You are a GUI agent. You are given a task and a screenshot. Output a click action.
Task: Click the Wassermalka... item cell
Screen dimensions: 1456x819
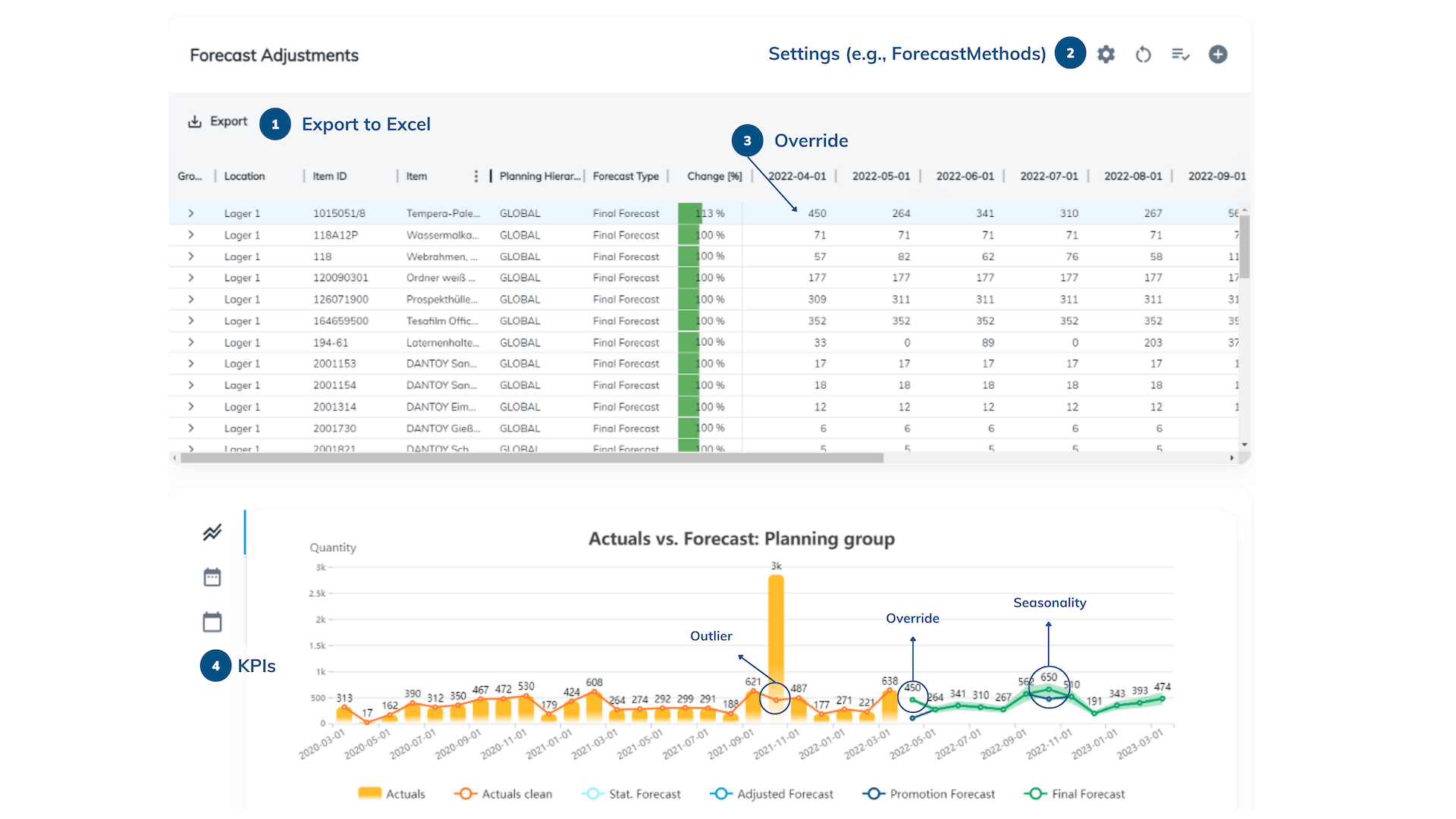click(442, 235)
